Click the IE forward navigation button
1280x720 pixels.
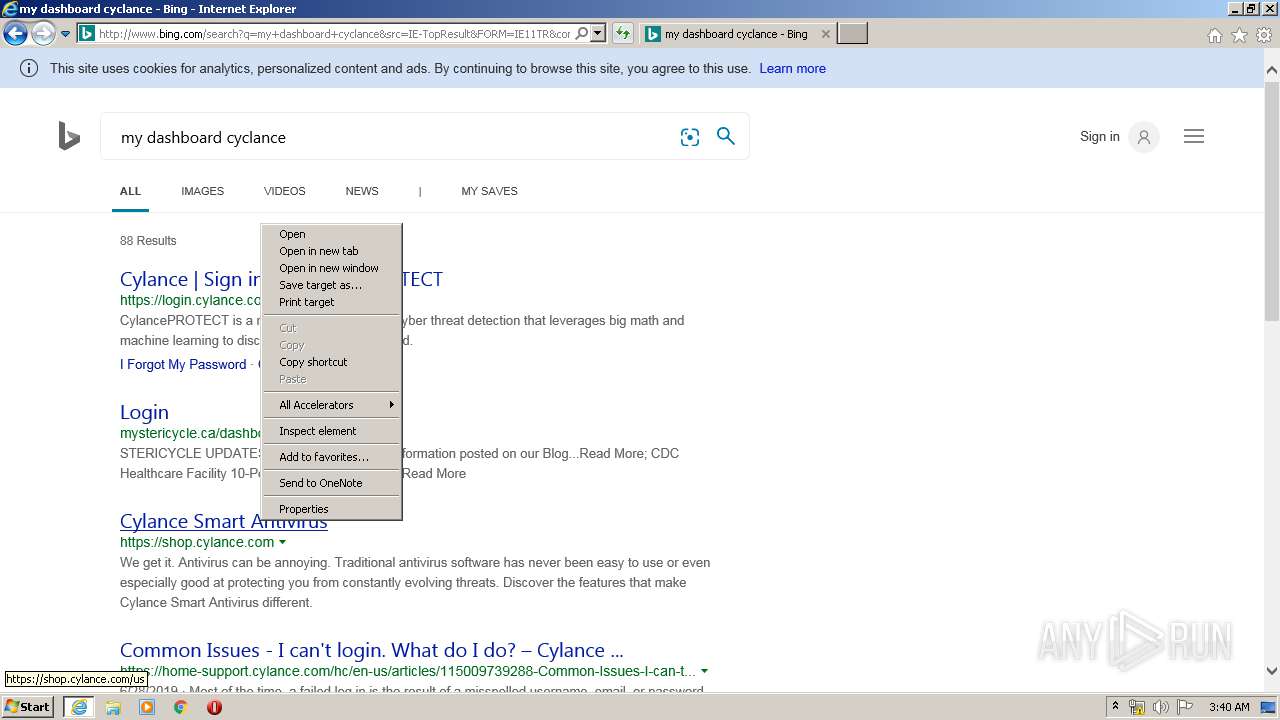[43, 34]
